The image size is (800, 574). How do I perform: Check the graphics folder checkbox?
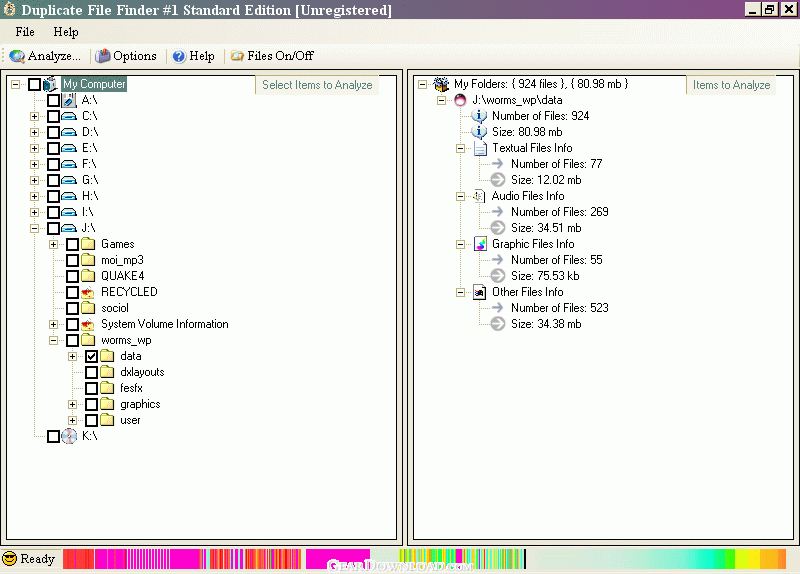coord(91,404)
